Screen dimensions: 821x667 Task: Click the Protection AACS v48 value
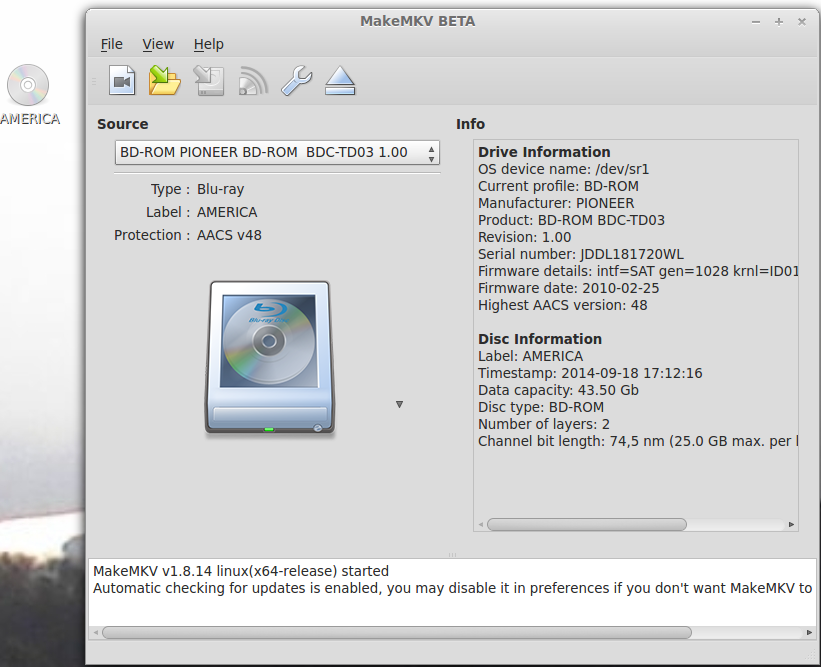pos(229,236)
